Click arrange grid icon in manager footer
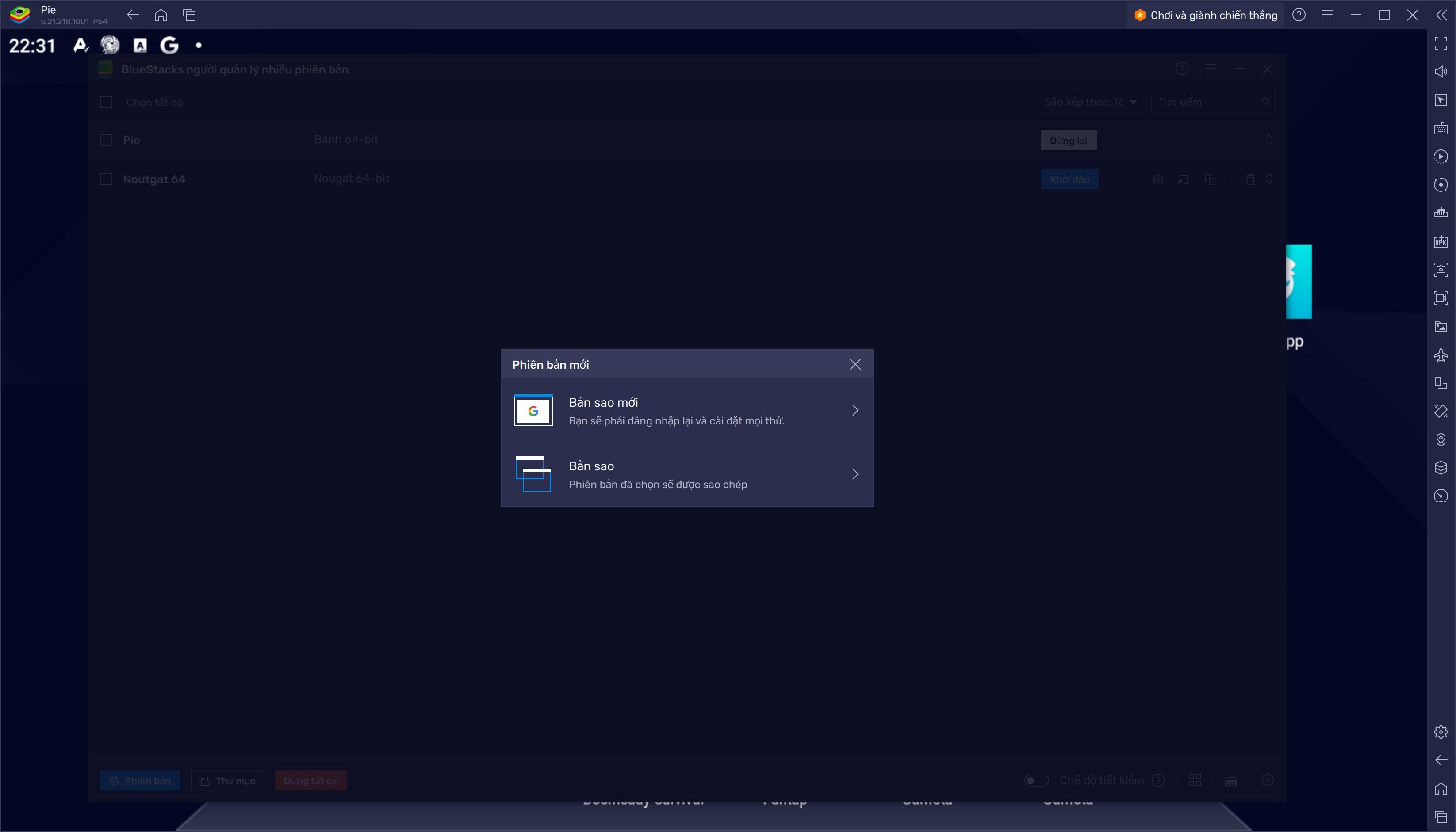Image resolution: width=1456 pixels, height=832 pixels. (x=1195, y=780)
